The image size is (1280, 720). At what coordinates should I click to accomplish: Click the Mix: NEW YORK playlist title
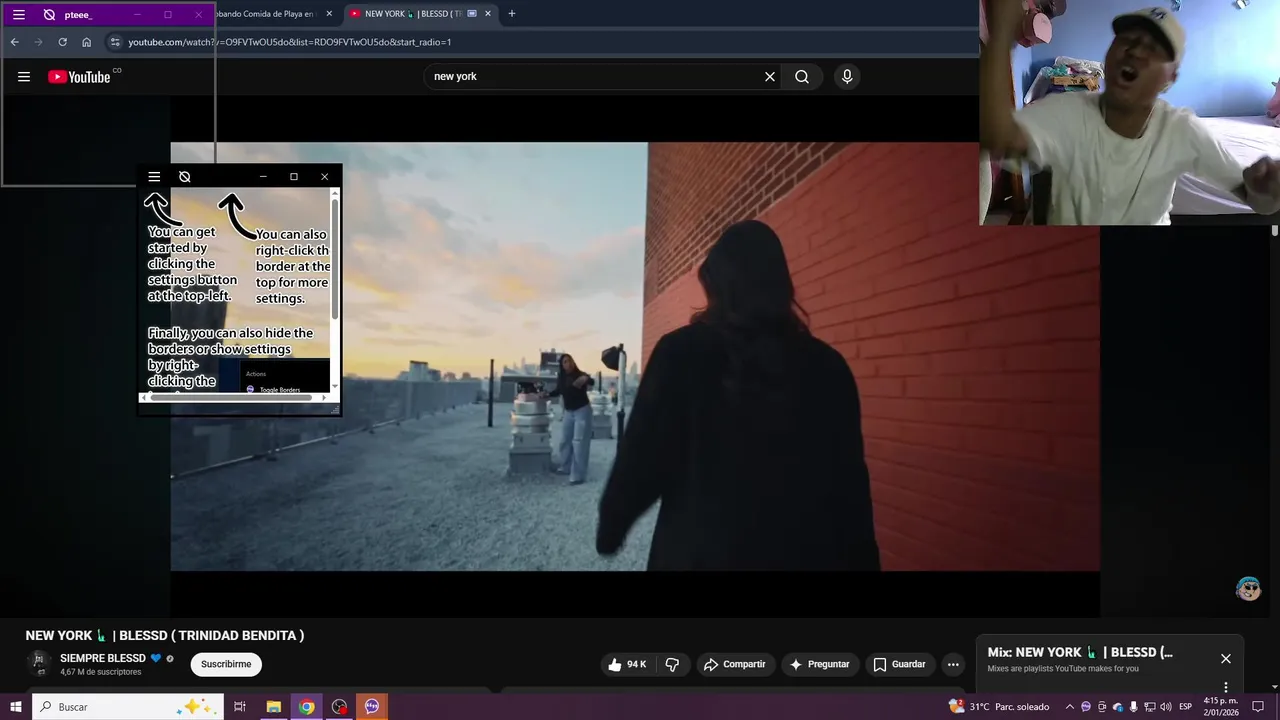coord(1080,652)
